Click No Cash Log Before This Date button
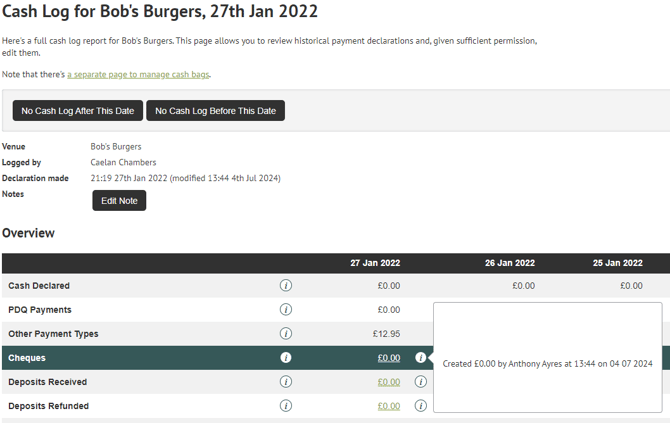Screen dimensions: 670x423 pos(215,111)
